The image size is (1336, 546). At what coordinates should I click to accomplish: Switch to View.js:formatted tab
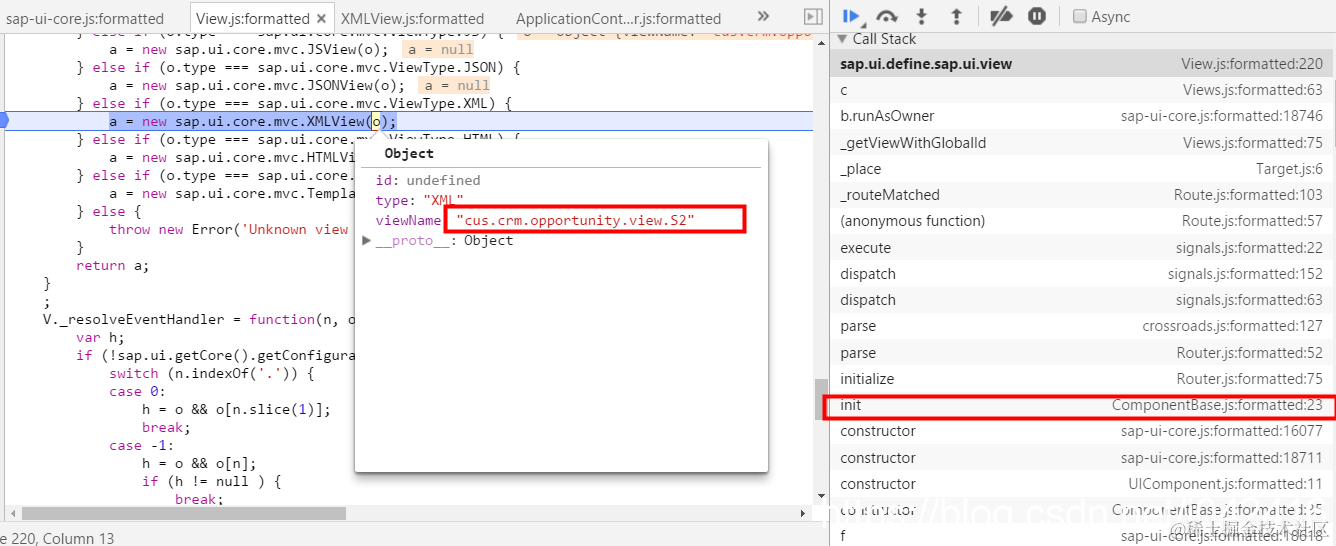tap(253, 18)
